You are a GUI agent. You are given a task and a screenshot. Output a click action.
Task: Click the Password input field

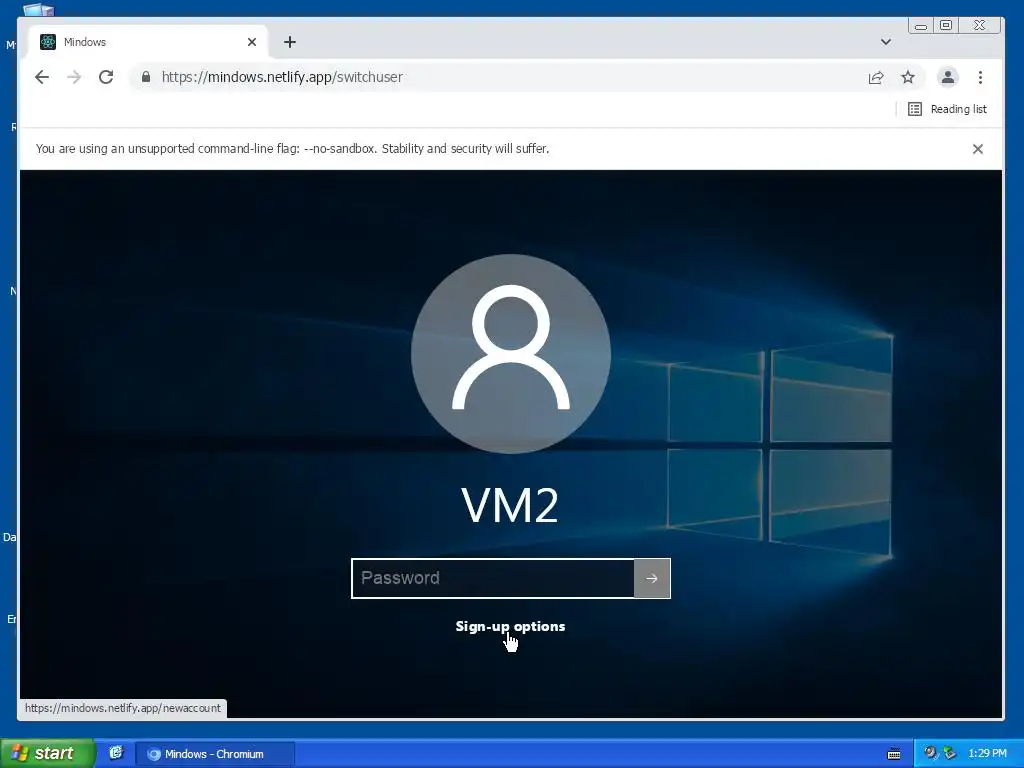[493, 578]
